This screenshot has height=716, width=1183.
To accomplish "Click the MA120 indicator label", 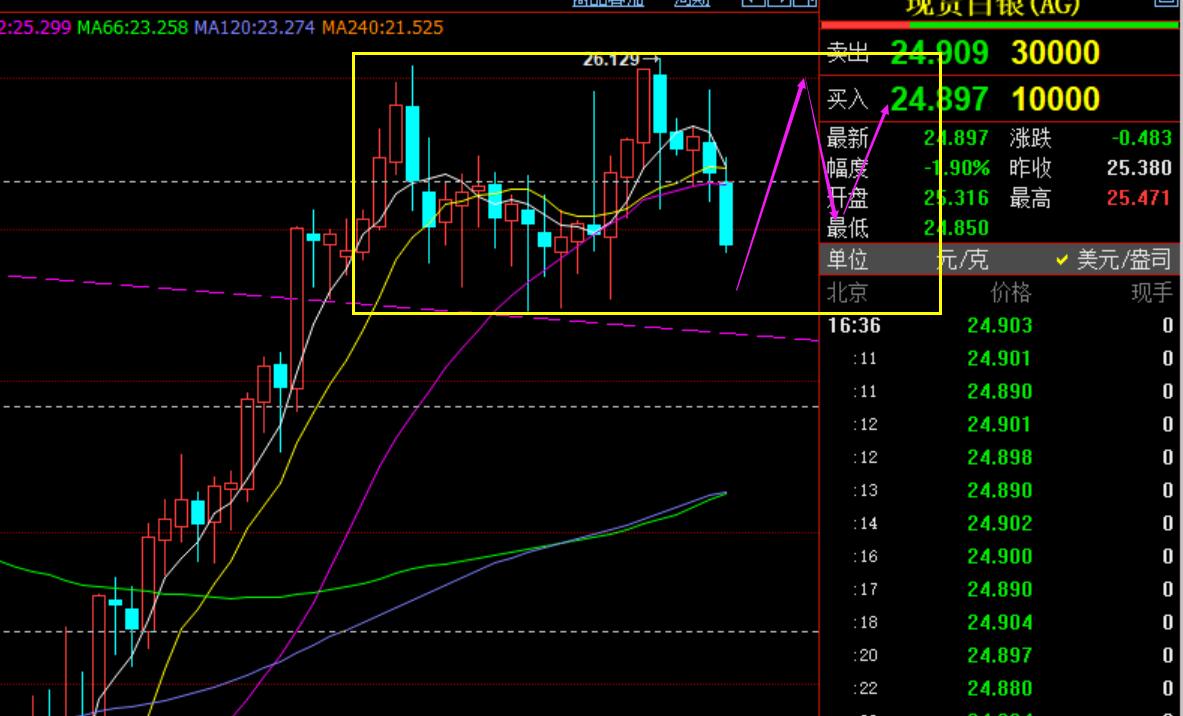I will pyautogui.click(x=254, y=29).
